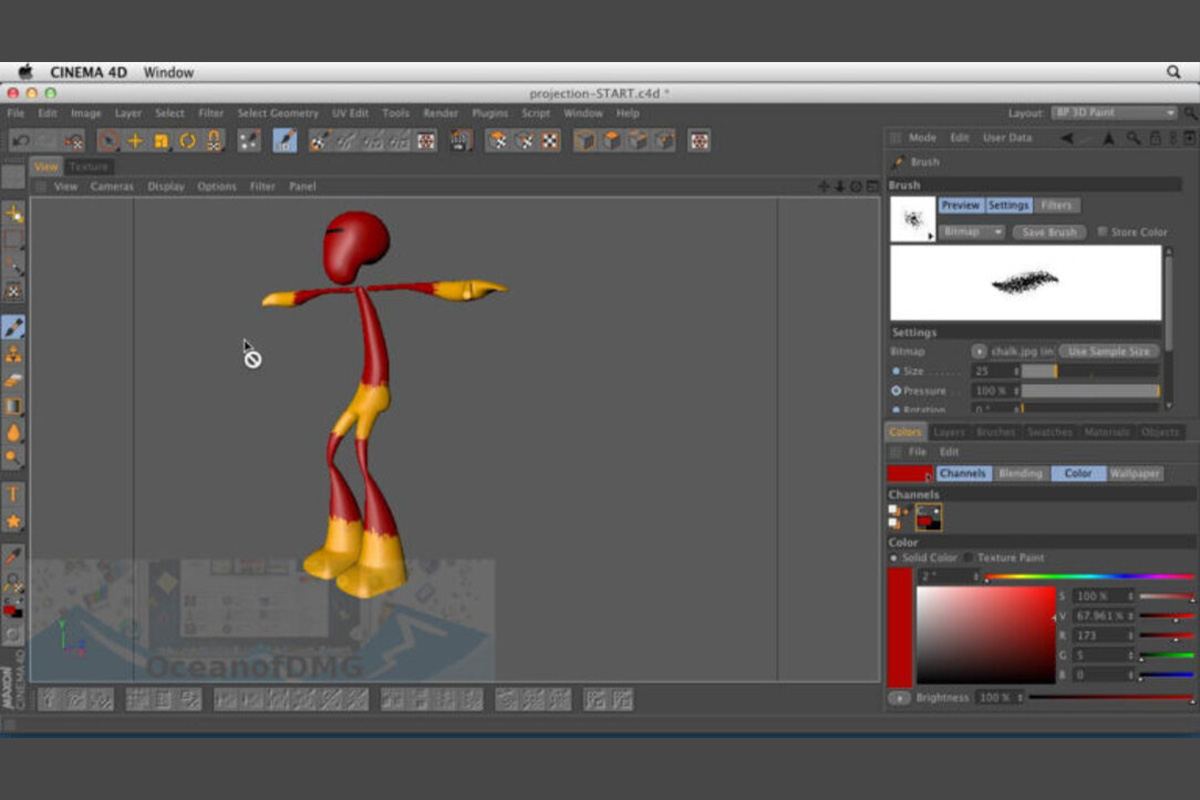Open the viewport Cameras menu
The width and height of the screenshot is (1200, 800).
coord(112,187)
